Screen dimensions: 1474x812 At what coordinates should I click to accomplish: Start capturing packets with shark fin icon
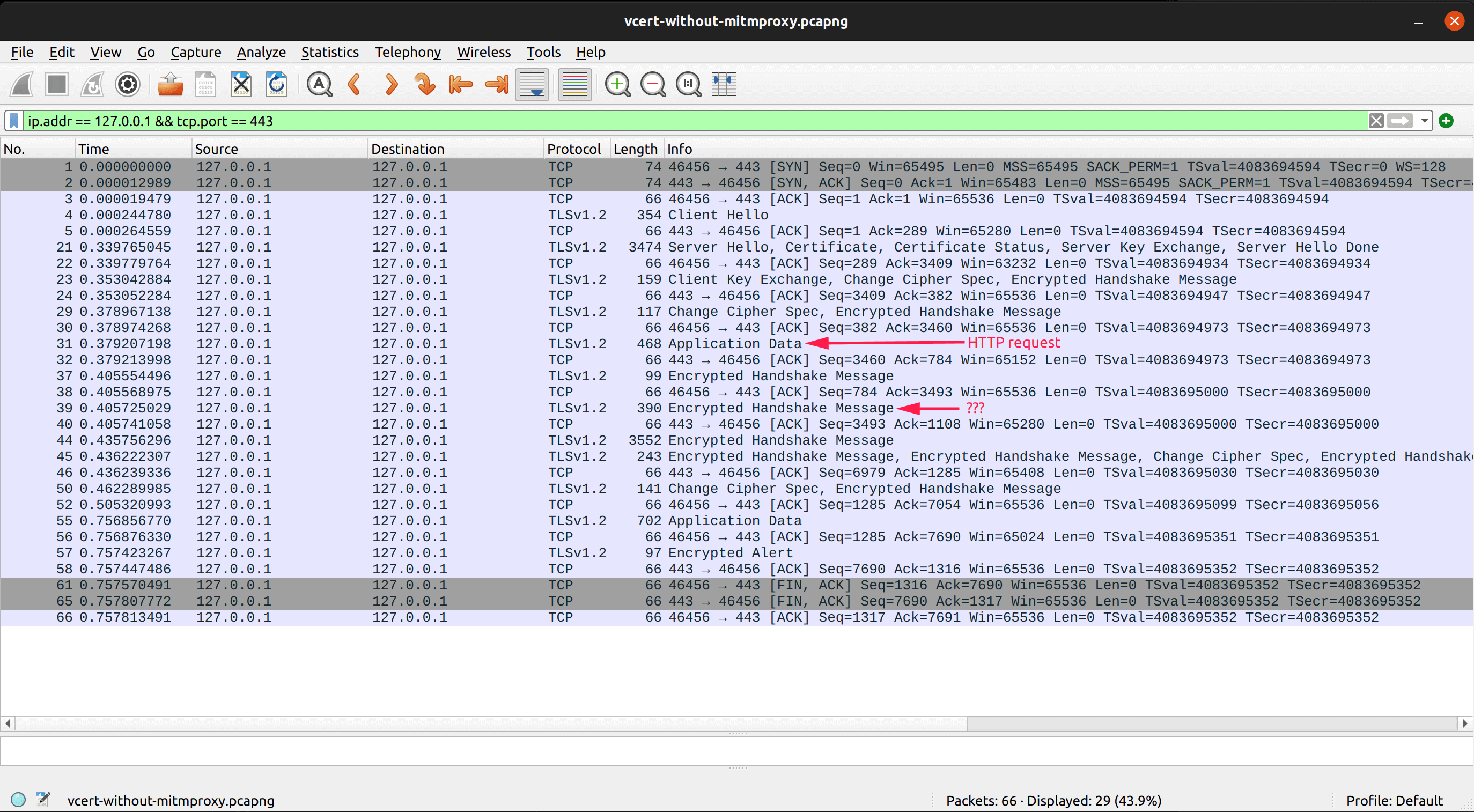[23, 85]
